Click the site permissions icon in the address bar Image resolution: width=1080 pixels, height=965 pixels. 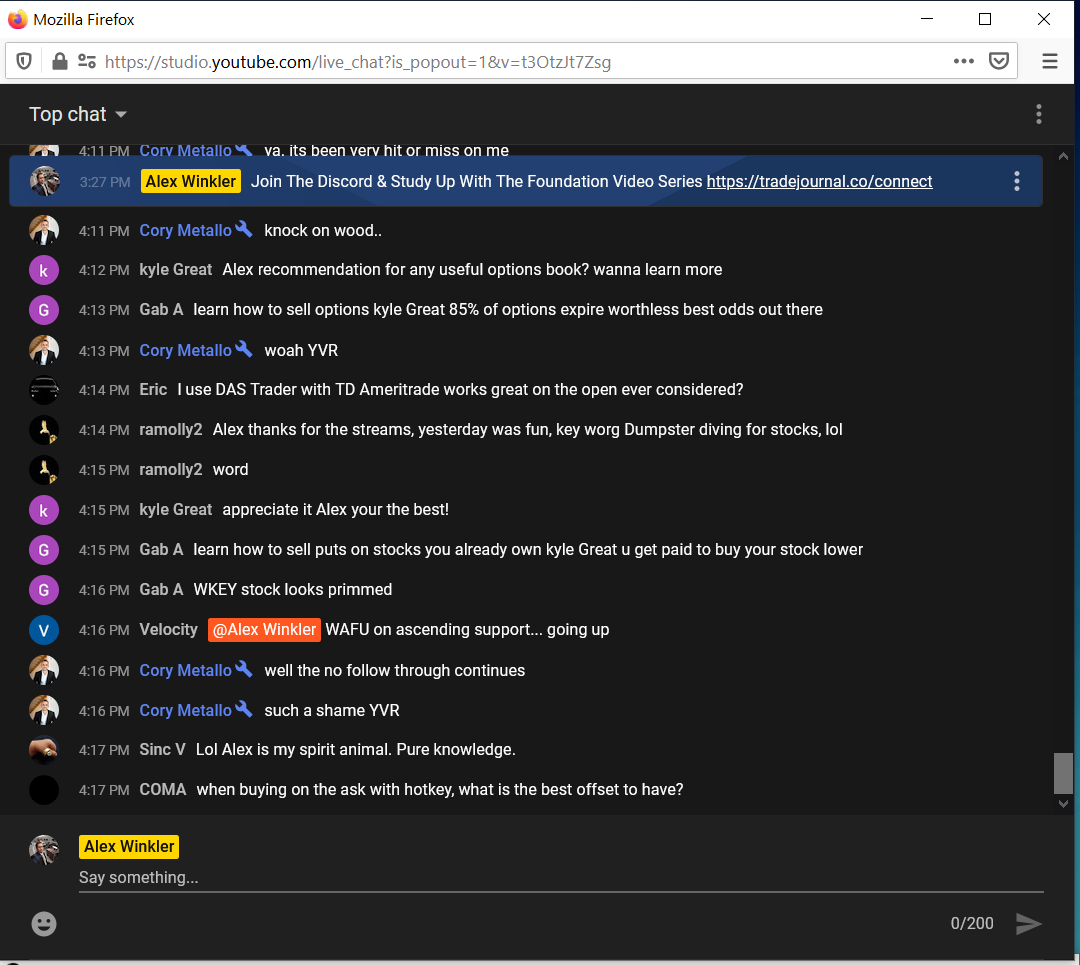tap(87, 60)
